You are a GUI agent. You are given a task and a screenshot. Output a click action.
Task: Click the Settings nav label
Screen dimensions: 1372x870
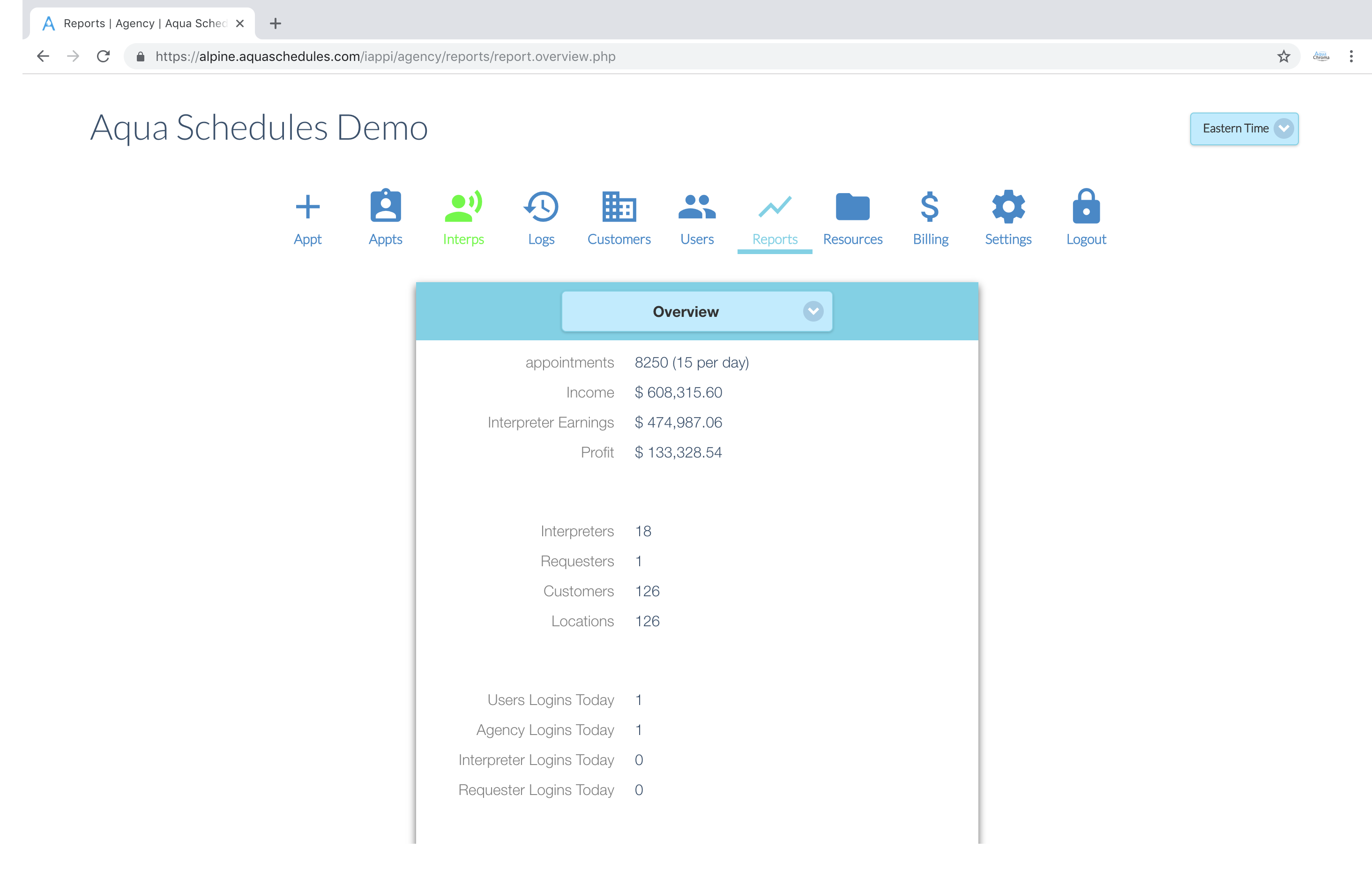pos(1008,240)
